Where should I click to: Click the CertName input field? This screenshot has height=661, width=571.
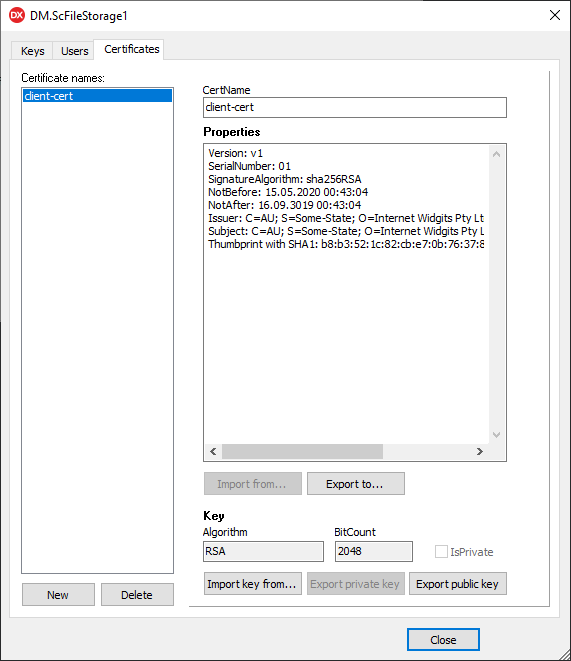[x=355, y=107]
